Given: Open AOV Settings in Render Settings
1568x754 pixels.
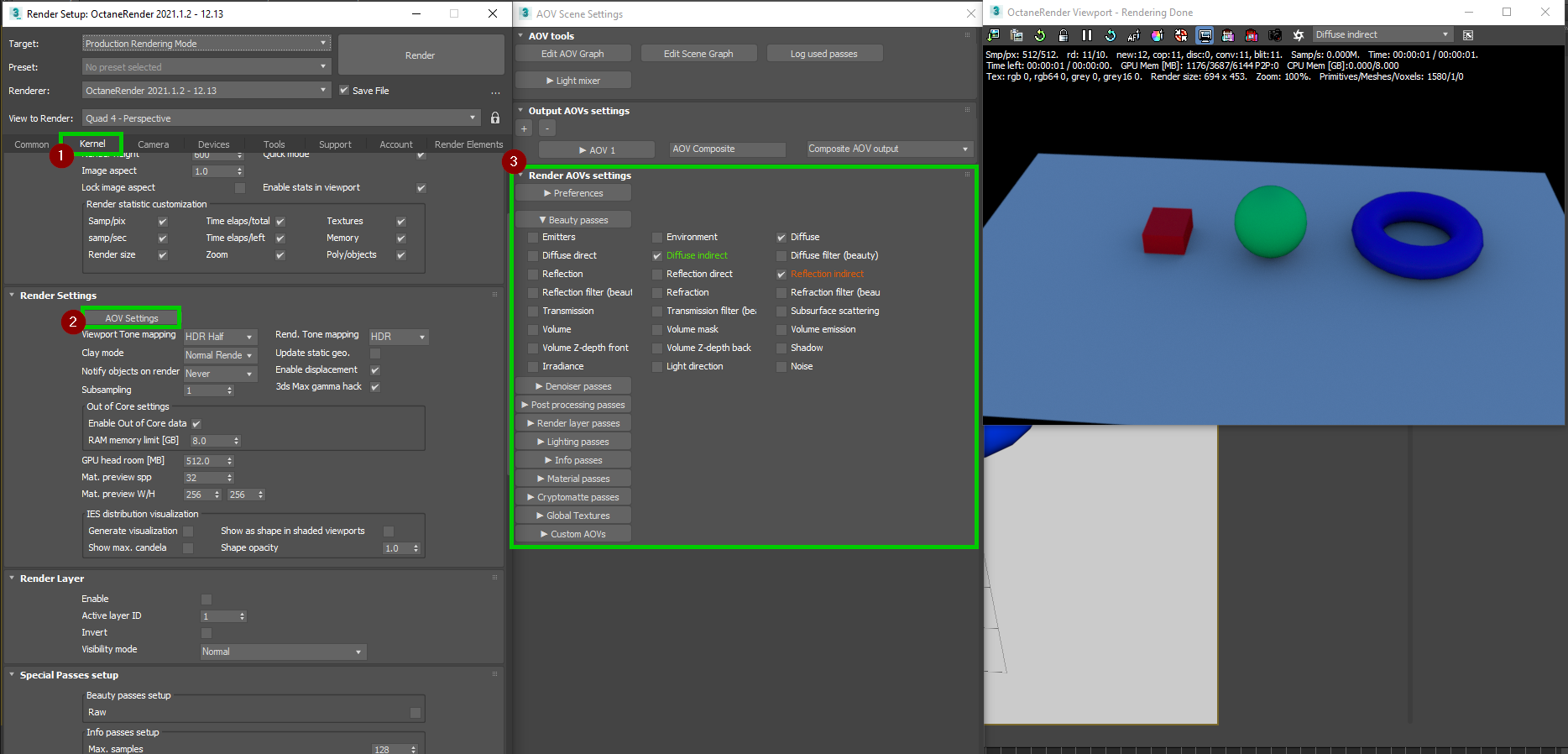Looking at the screenshot, I should point(132,318).
